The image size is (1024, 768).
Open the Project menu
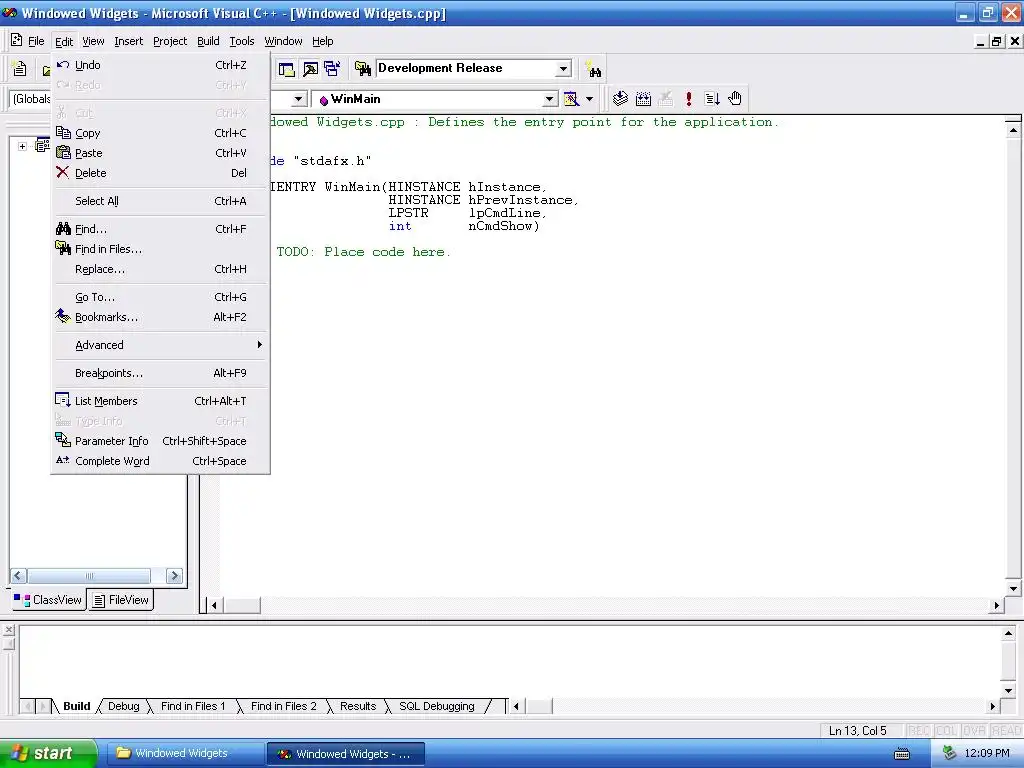click(170, 41)
